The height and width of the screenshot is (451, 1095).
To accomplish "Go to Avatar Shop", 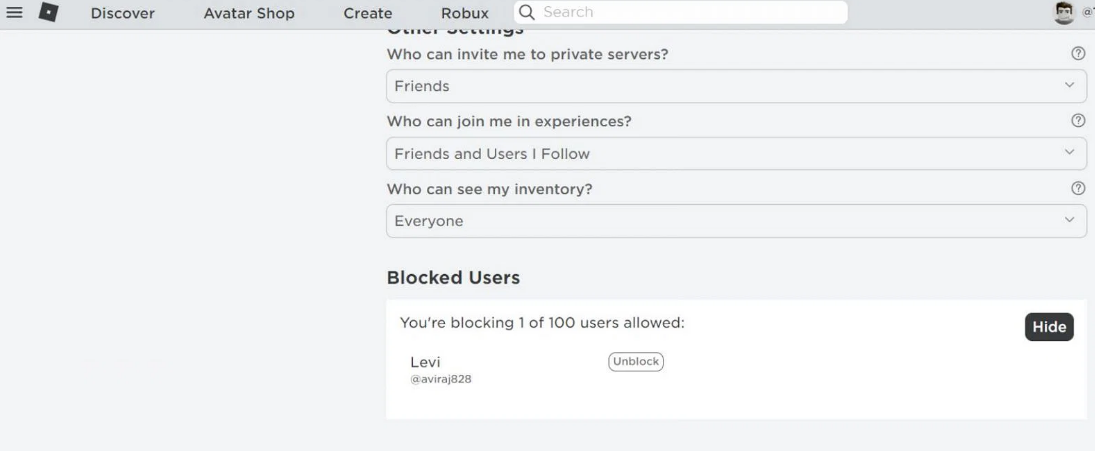I will pos(249,13).
